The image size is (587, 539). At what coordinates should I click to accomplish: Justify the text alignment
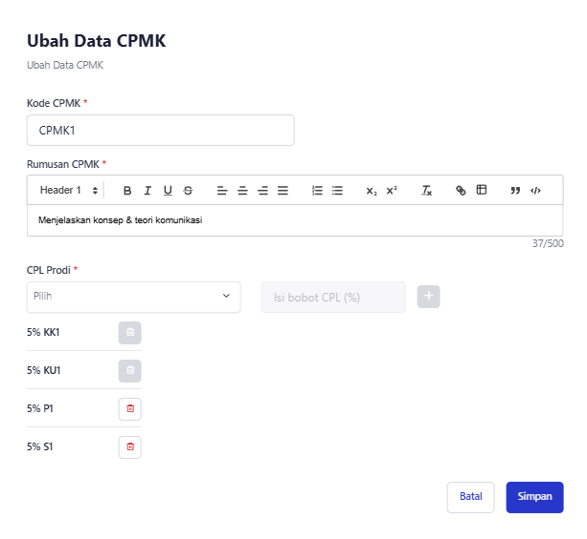283,191
